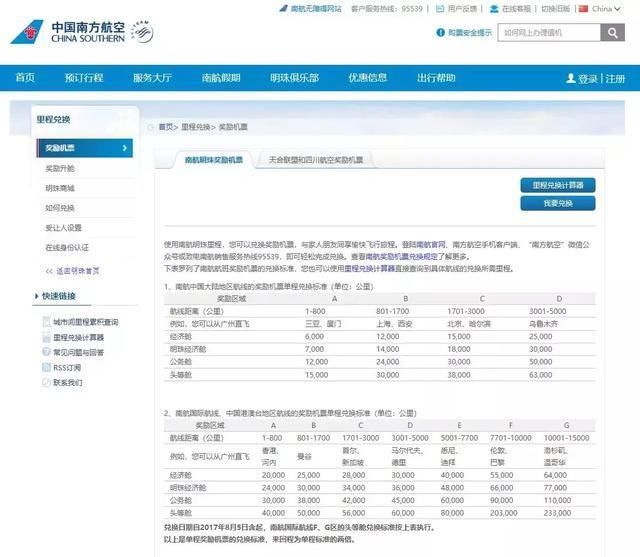Select 在线身份认证 in the sidebar
Viewport: 640px width, 557px height.
(67, 247)
